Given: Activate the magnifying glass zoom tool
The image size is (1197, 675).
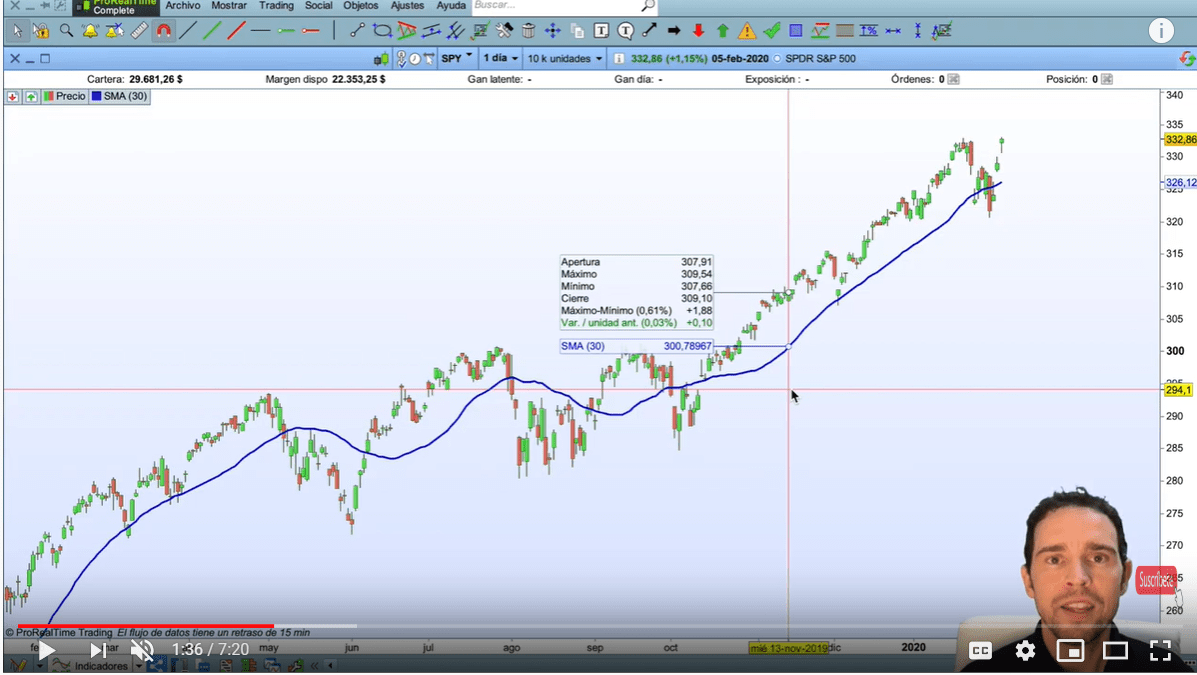Looking at the screenshot, I should [x=66, y=31].
